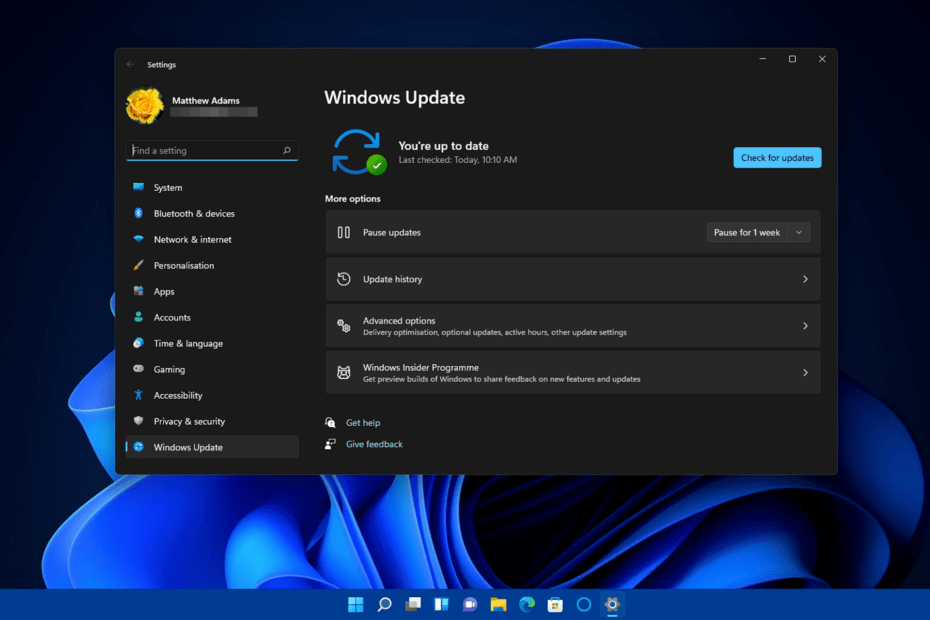Click the Accessibility figure icon
The image size is (930, 620).
click(138, 395)
